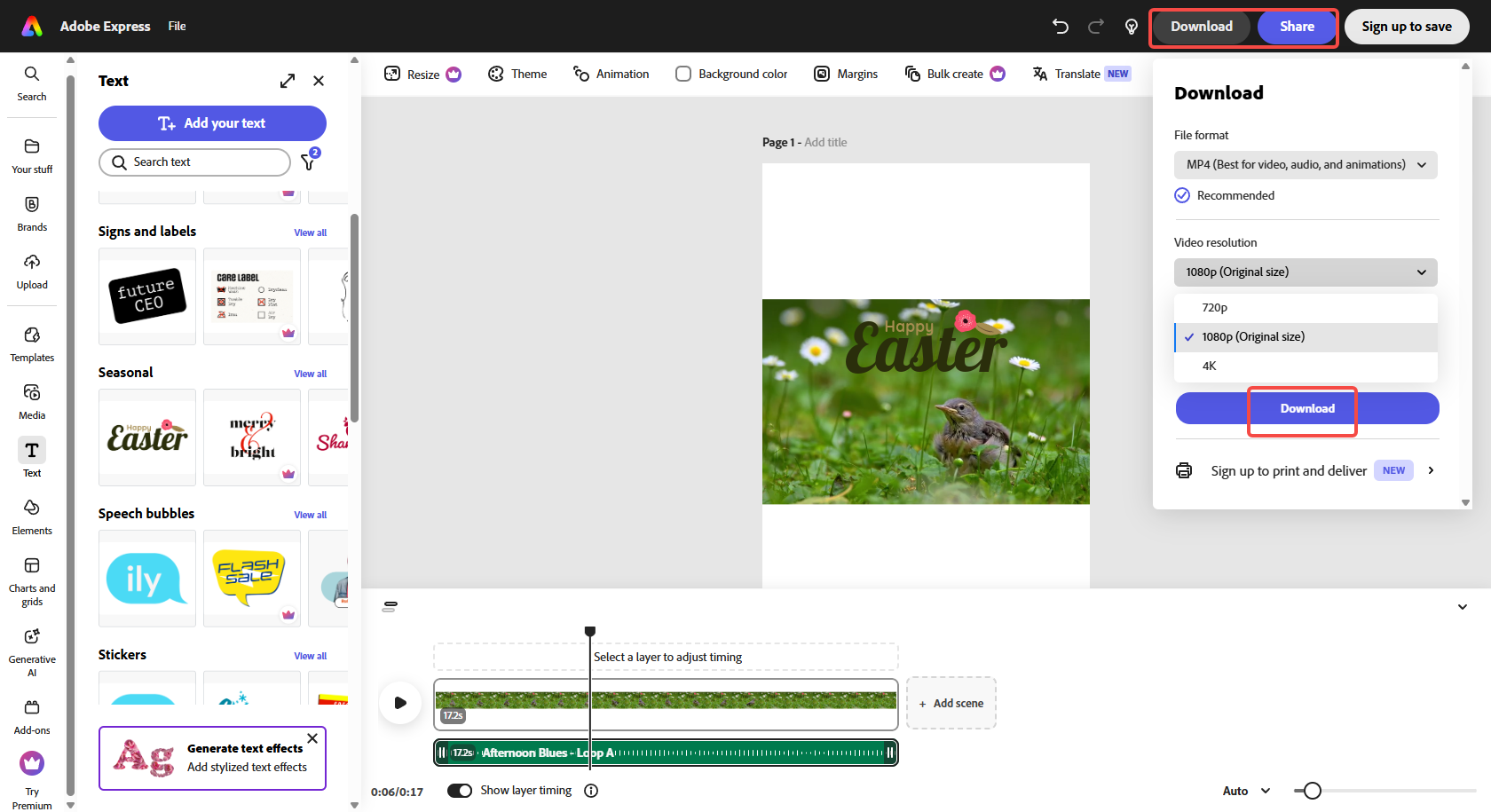Open the Video resolution dropdown
Screen dimensions: 1491x812
(1306, 272)
